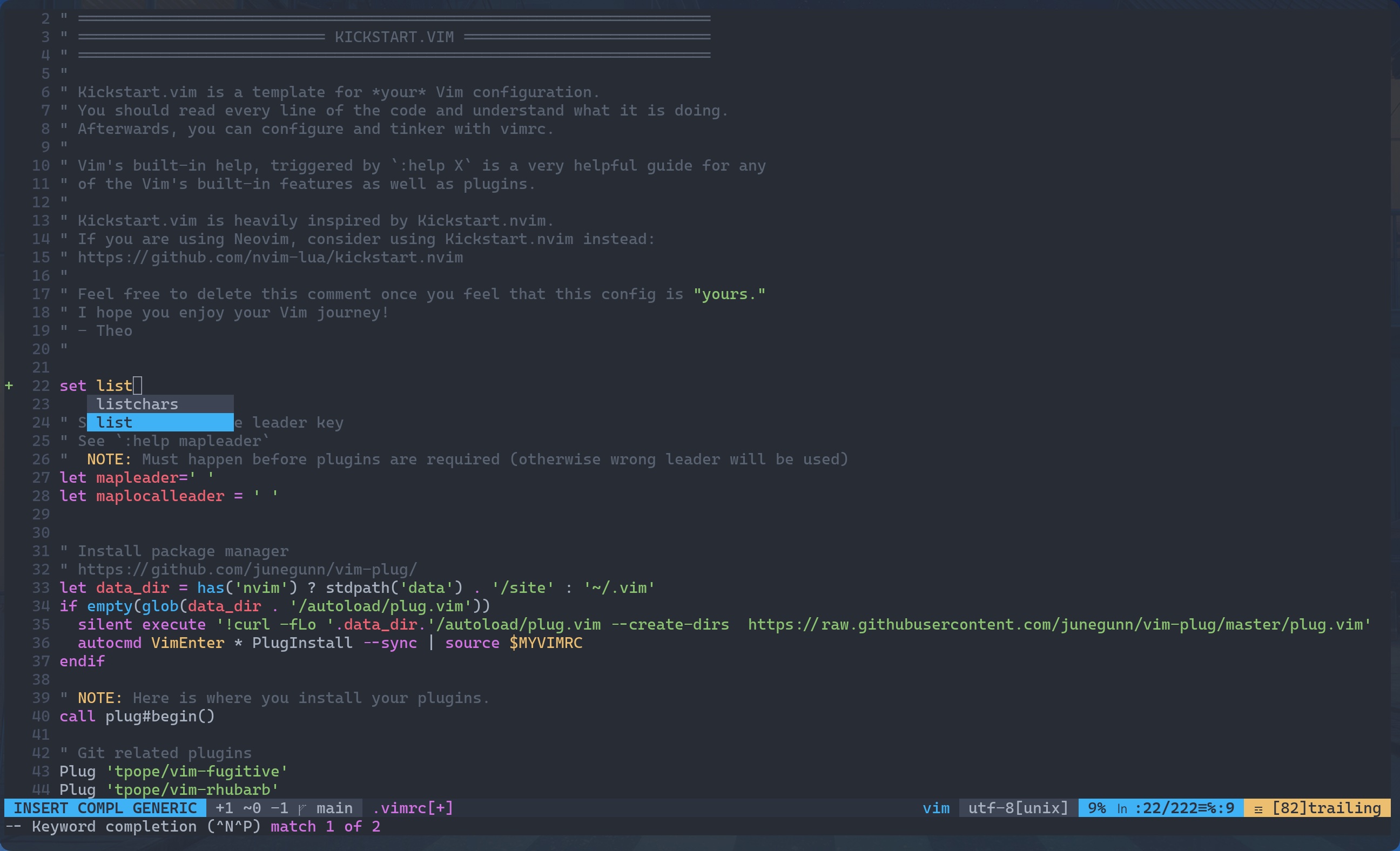Click the junegunn/vim-plug GitHub URL
Screen dimensions: 1400x851
(x=247, y=569)
